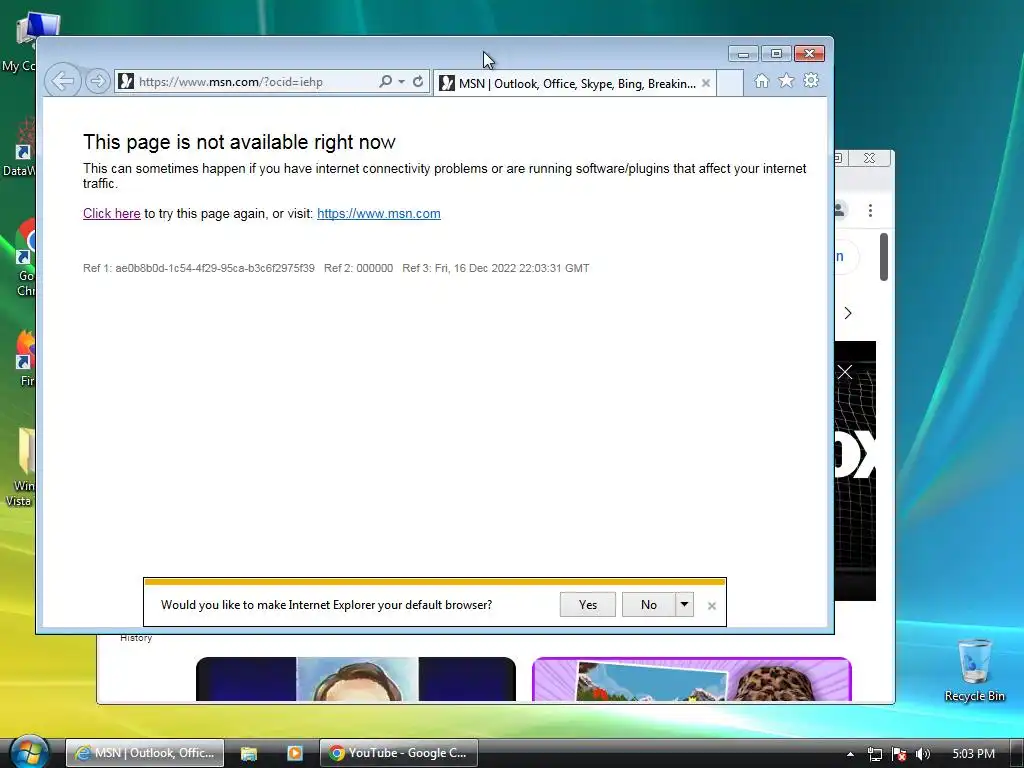The width and height of the screenshot is (1024, 768).
Task: Close the Chrome window behind IE
Action: pos(869,158)
